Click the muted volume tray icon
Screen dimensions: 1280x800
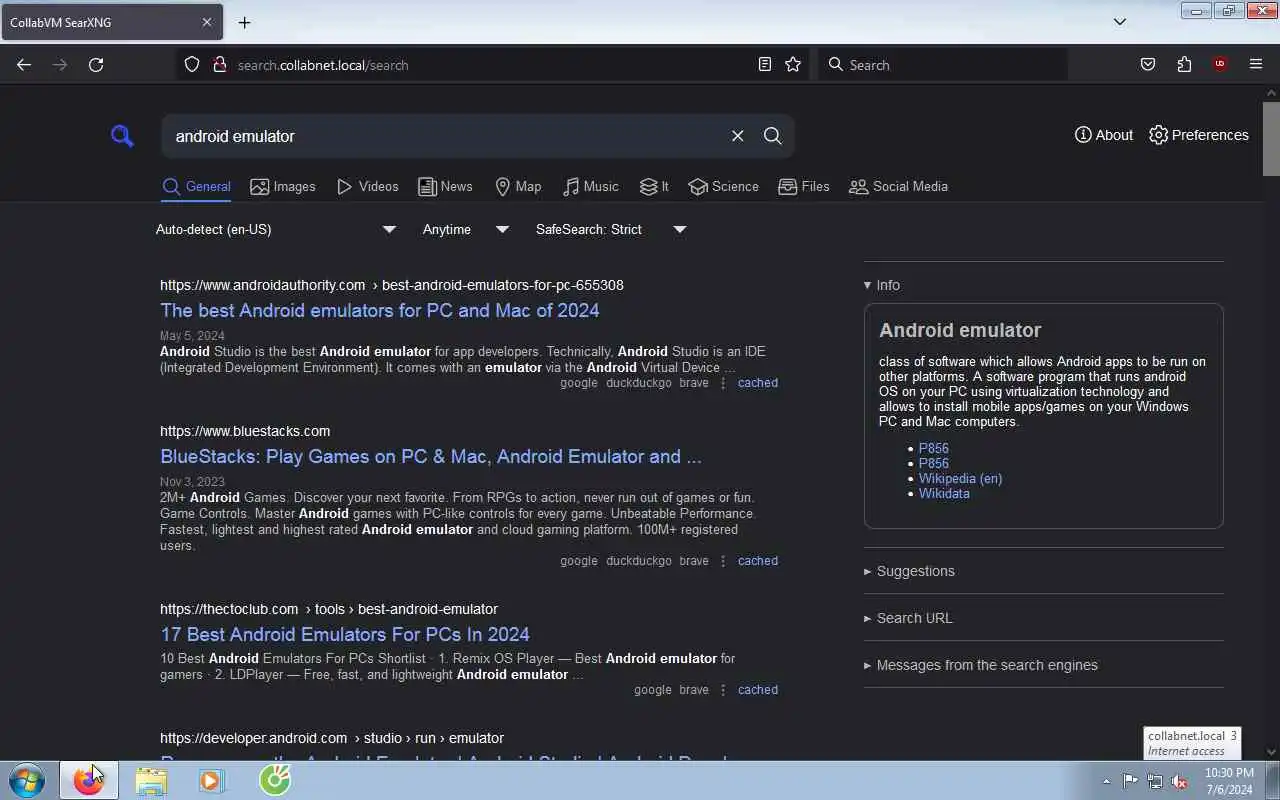(1180, 782)
